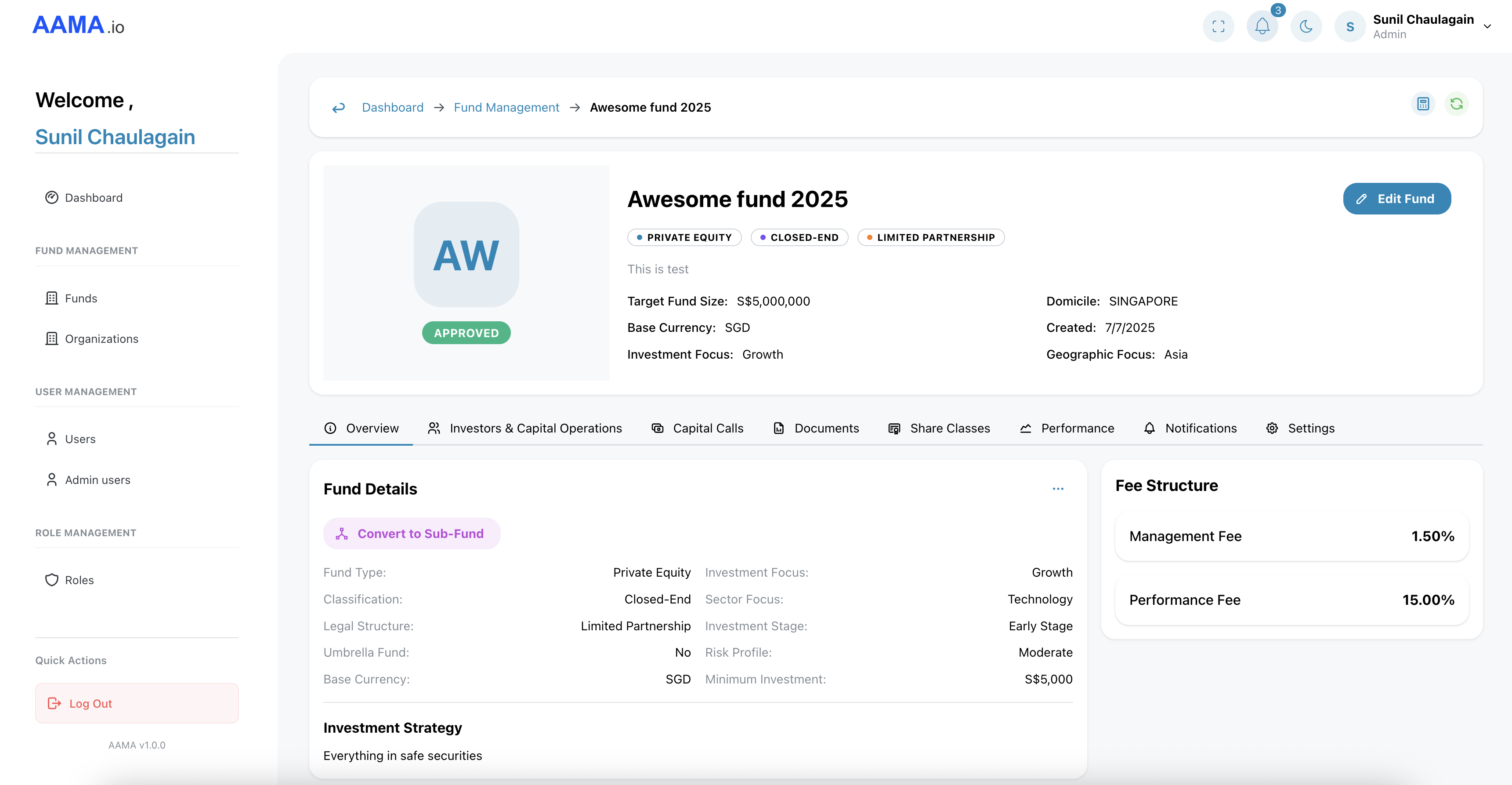The image size is (1512, 785).
Task: Open Organizations from the sidebar
Action: 101,339
